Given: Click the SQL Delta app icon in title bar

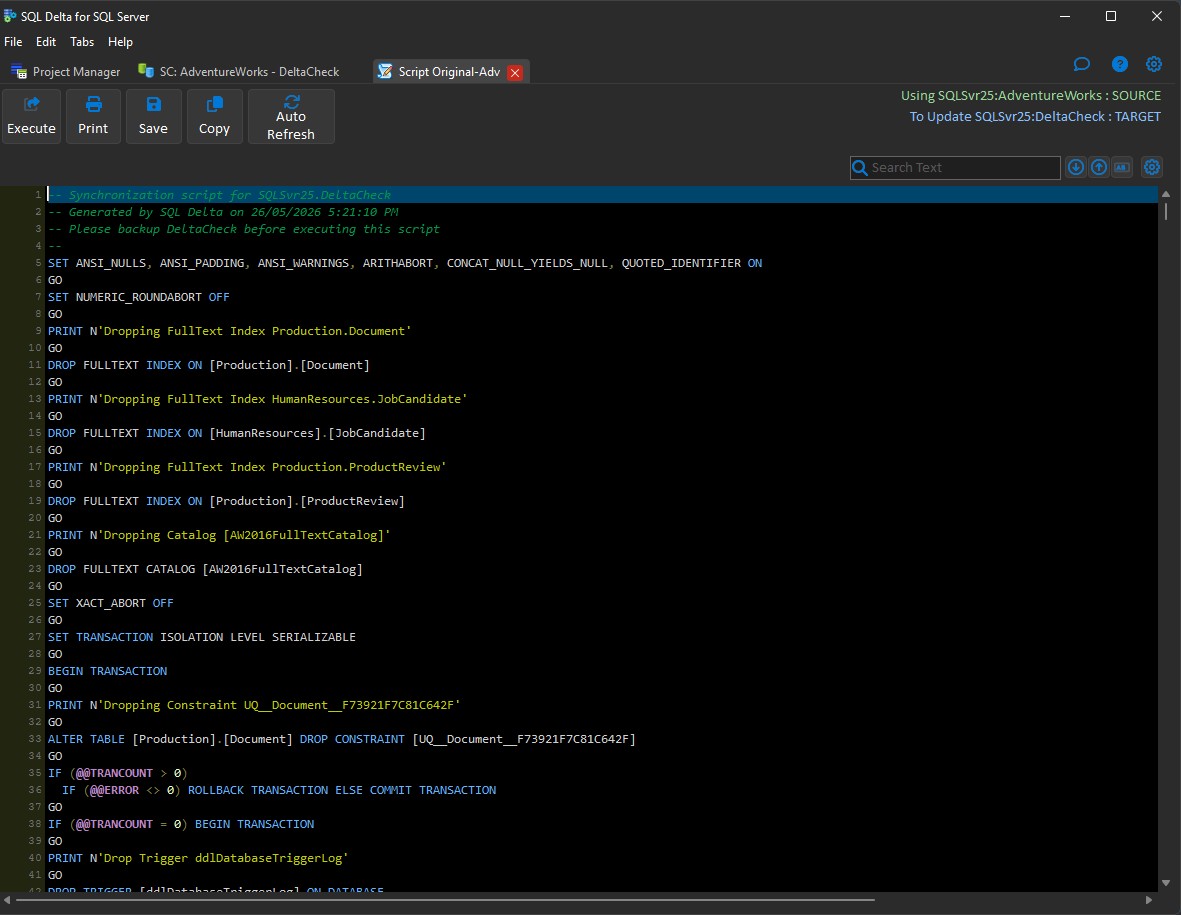Looking at the screenshot, I should [x=10, y=16].
